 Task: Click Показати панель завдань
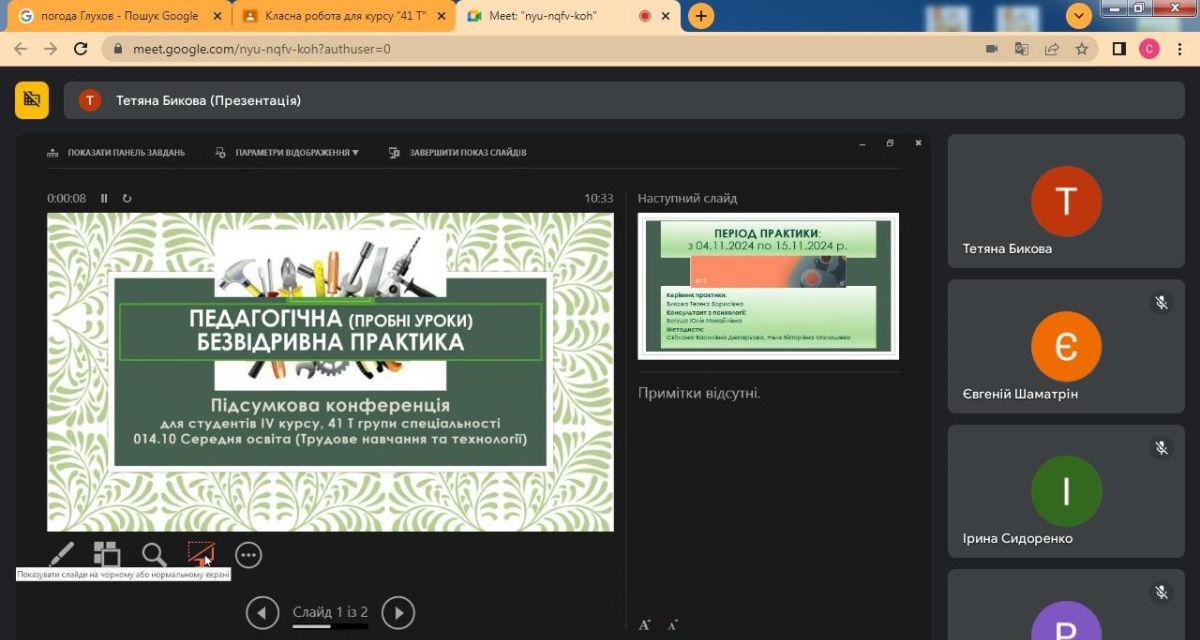click(x=116, y=153)
